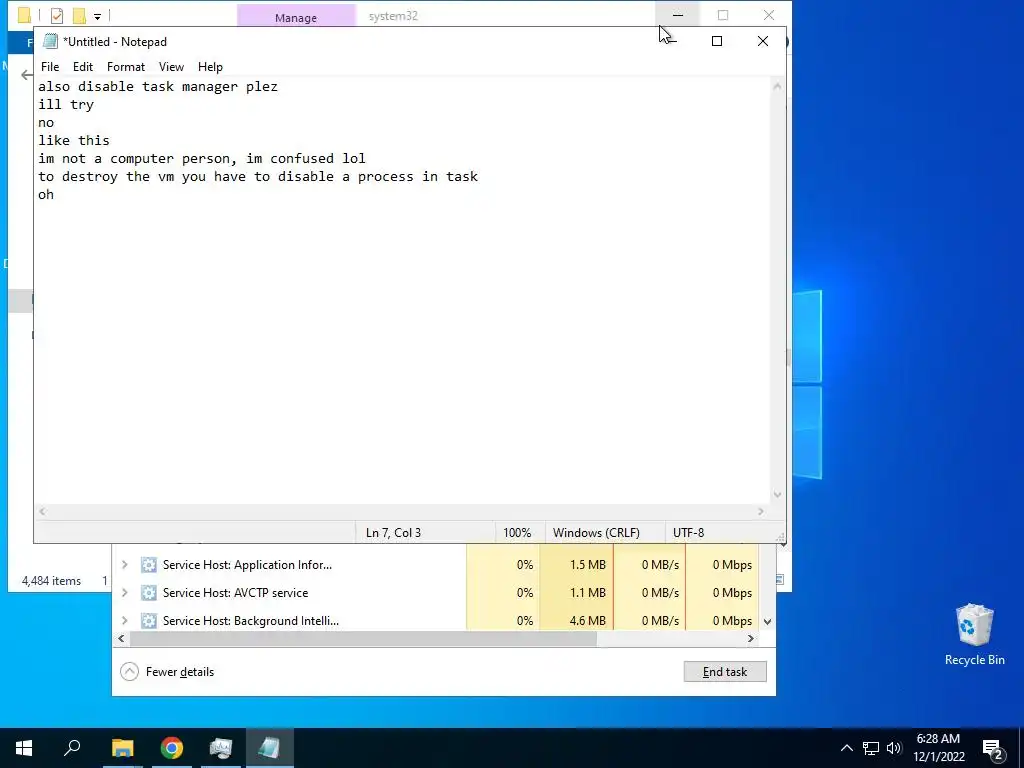Open File Explorer from taskbar
The height and width of the screenshot is (768, 1024).
pos(122,748)
